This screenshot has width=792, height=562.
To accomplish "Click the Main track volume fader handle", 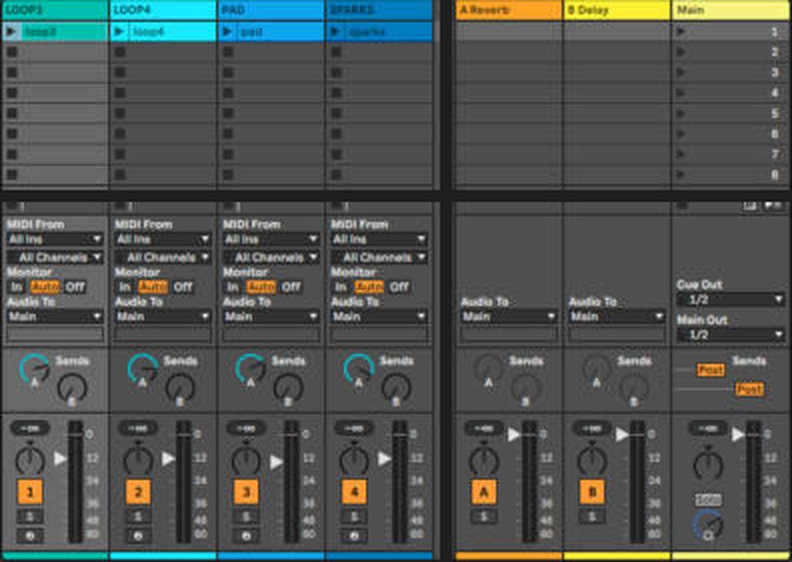I will (x=738, y=434).
